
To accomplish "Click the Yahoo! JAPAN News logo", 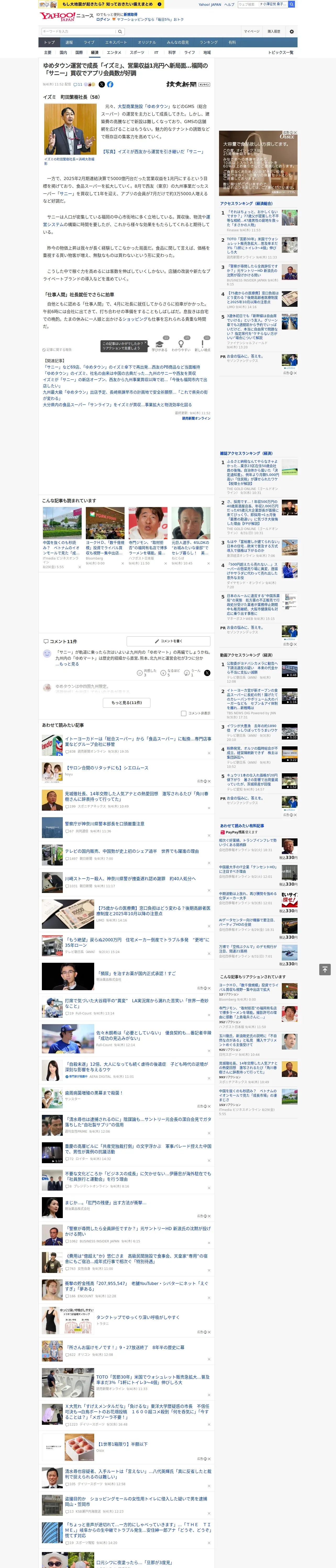I will click(66, 16).
